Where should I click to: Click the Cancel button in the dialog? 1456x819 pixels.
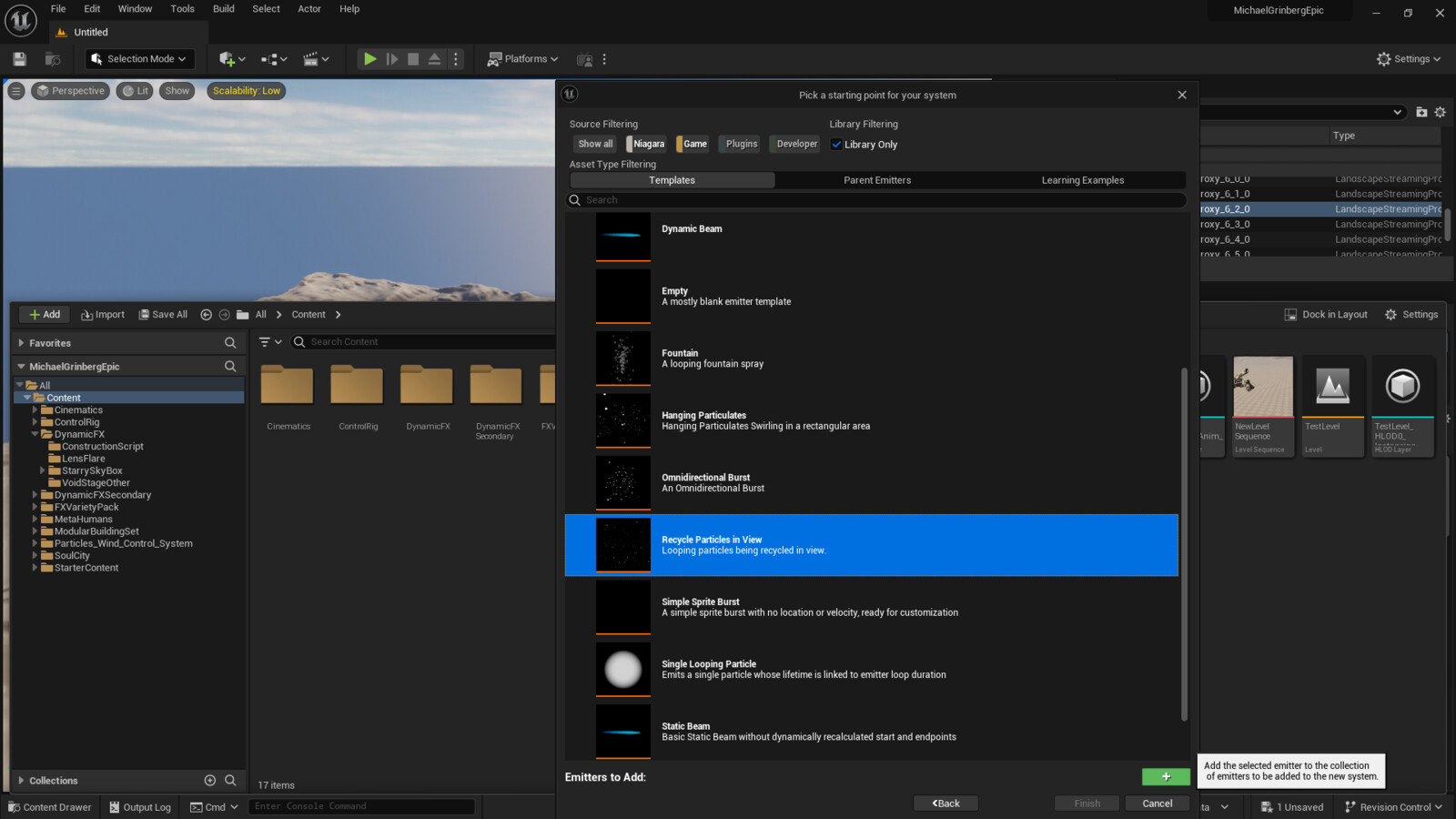tap(1158, 804)
